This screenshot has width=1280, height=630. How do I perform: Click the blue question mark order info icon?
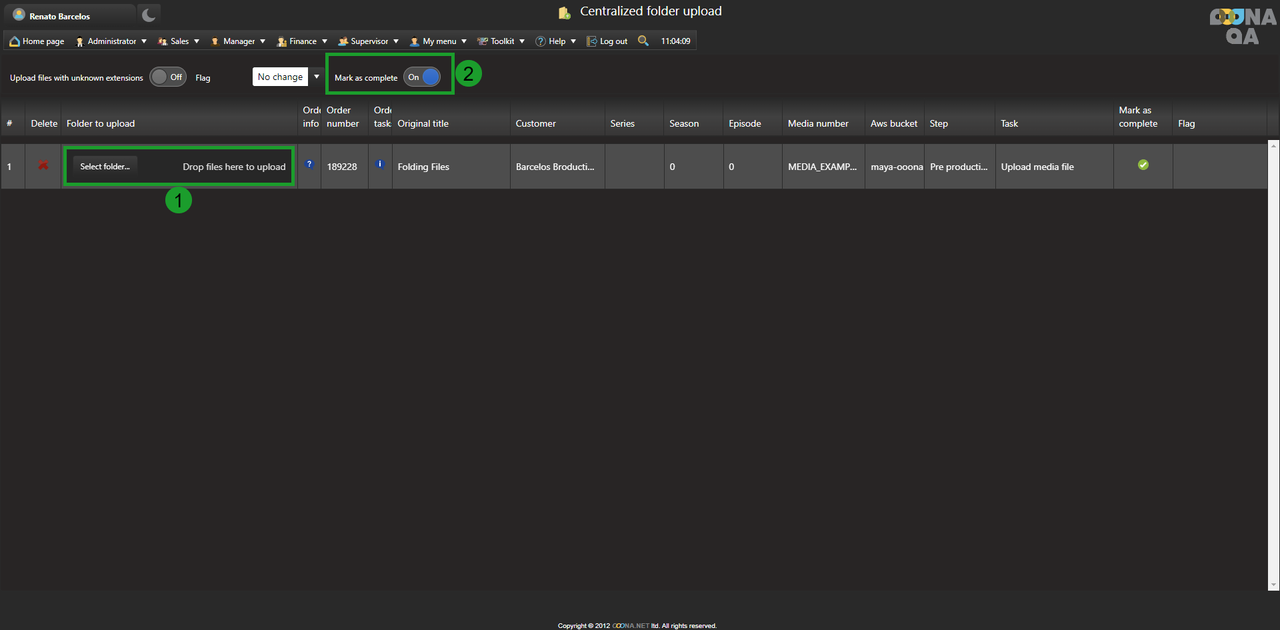309,164
